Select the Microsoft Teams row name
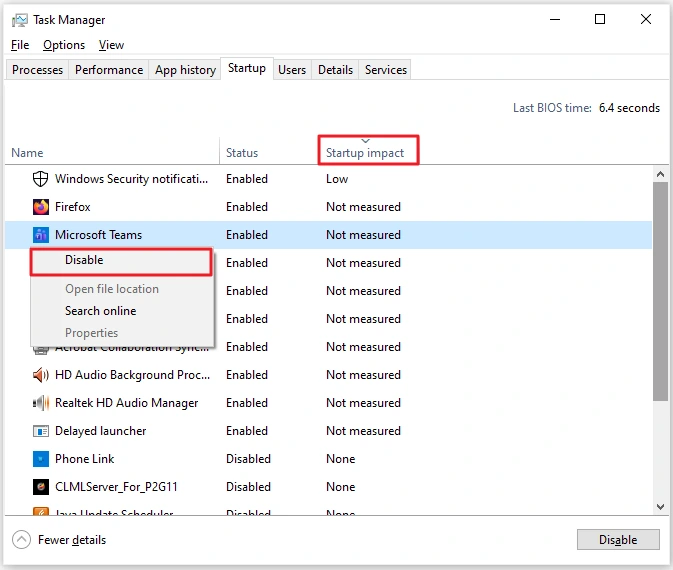The height and width of the screenshot is (570, 673). [x=98, y=235]
